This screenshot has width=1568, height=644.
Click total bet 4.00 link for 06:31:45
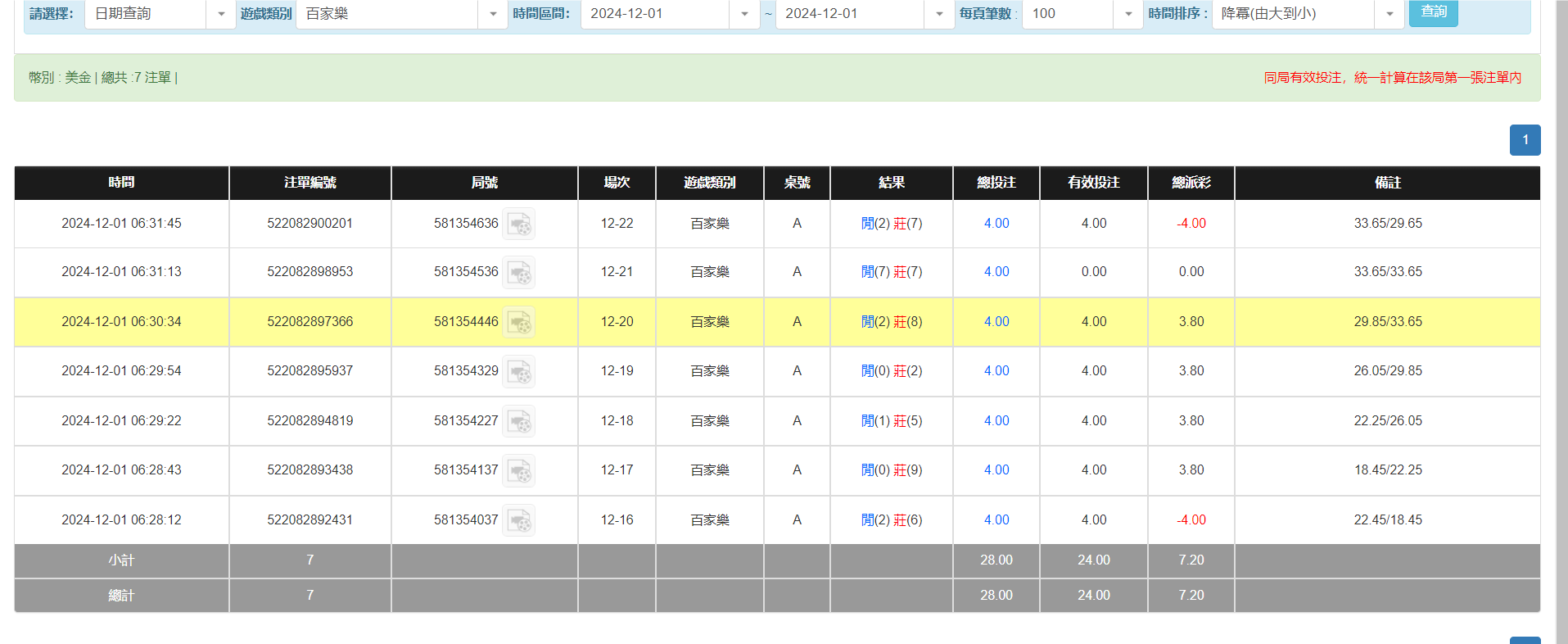[996, 224]
